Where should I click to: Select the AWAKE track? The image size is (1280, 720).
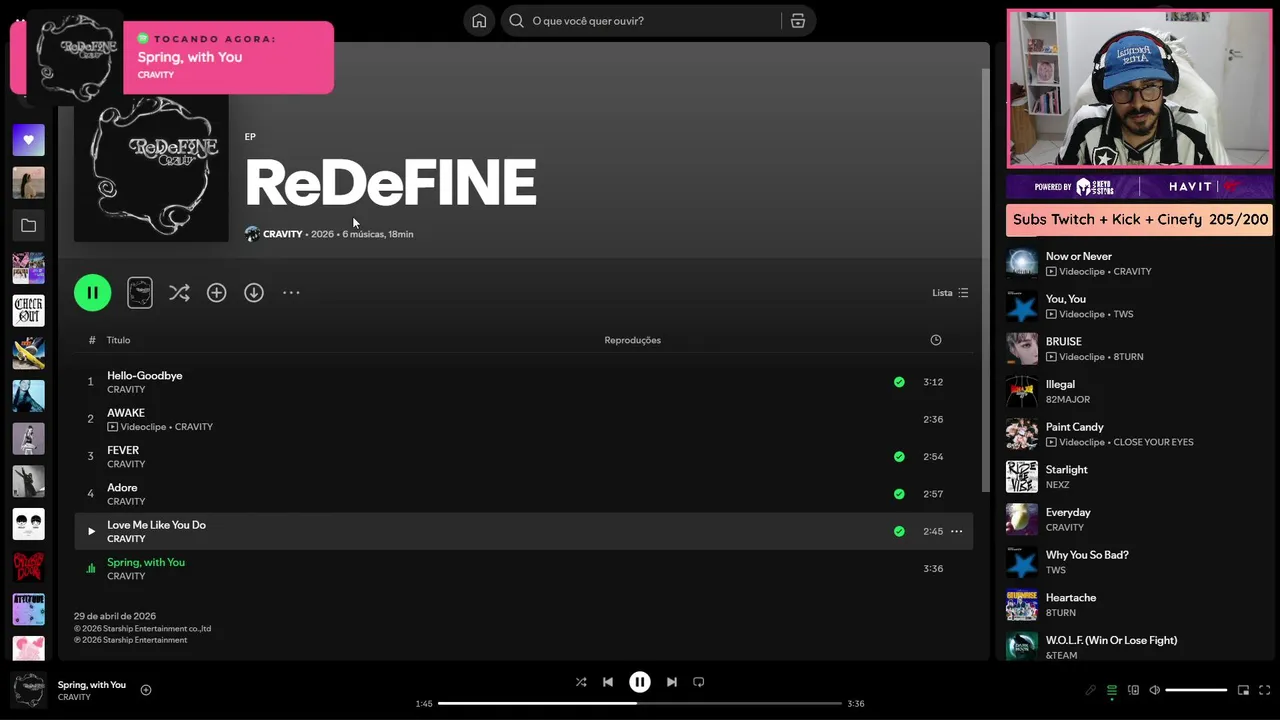point(523,419)
